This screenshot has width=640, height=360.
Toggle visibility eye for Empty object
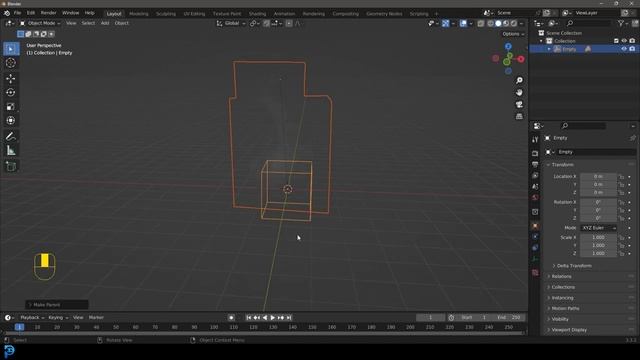tap(624, 49)
